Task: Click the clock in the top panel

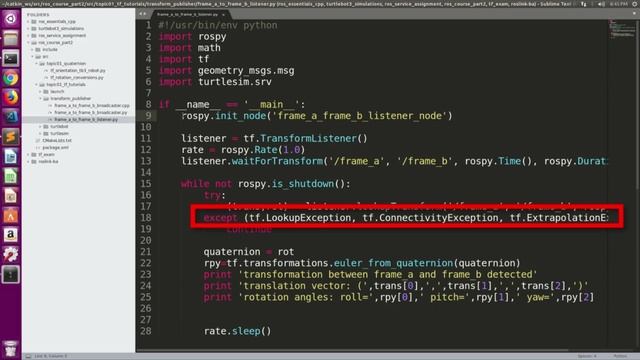Action: click(x=618, y=4)
